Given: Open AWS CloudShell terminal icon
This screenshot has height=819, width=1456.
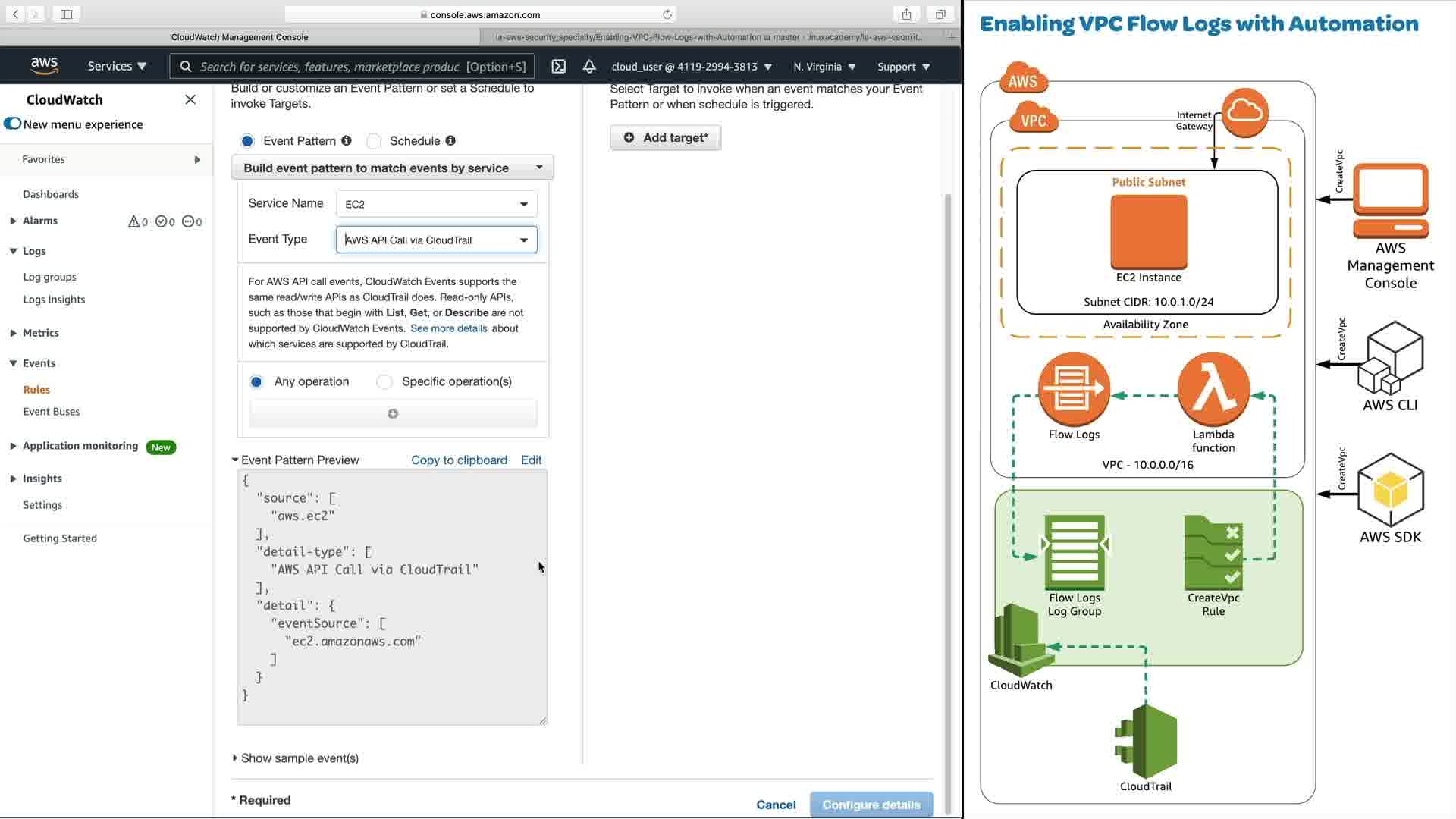Looking at the screenshot, I should [x=559, y=67].
